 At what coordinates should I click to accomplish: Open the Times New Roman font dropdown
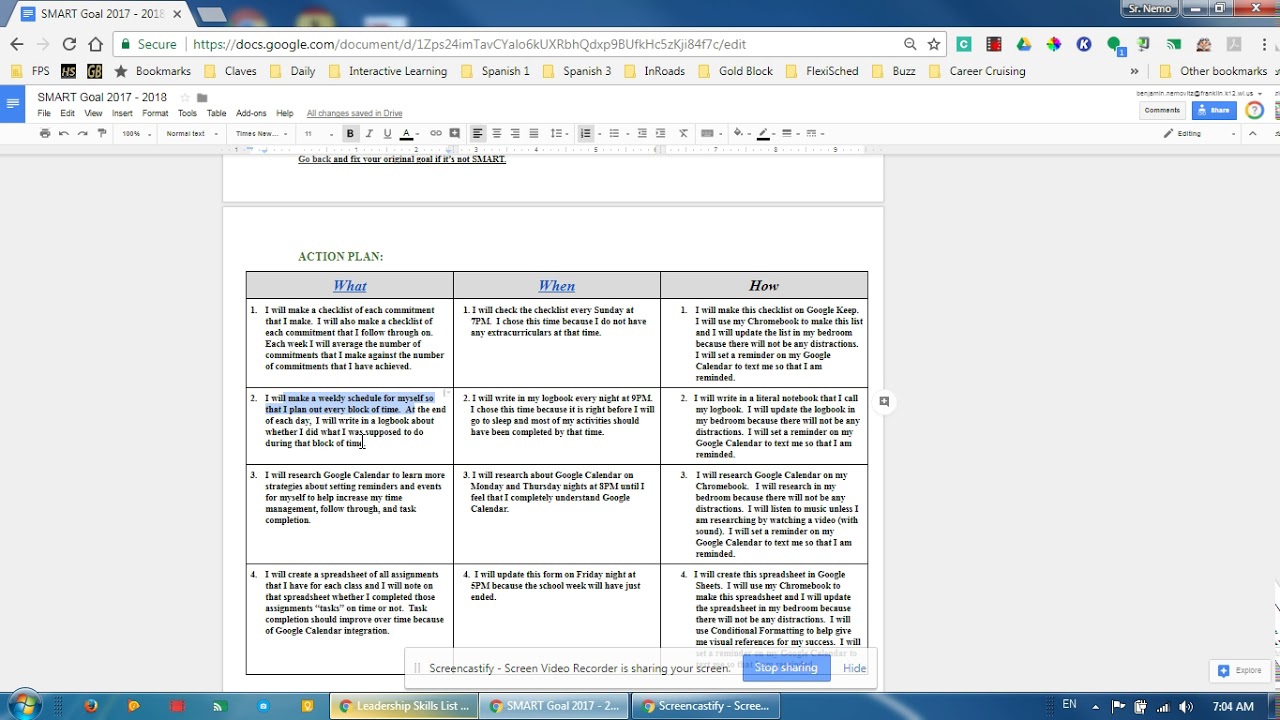[261, 133]
